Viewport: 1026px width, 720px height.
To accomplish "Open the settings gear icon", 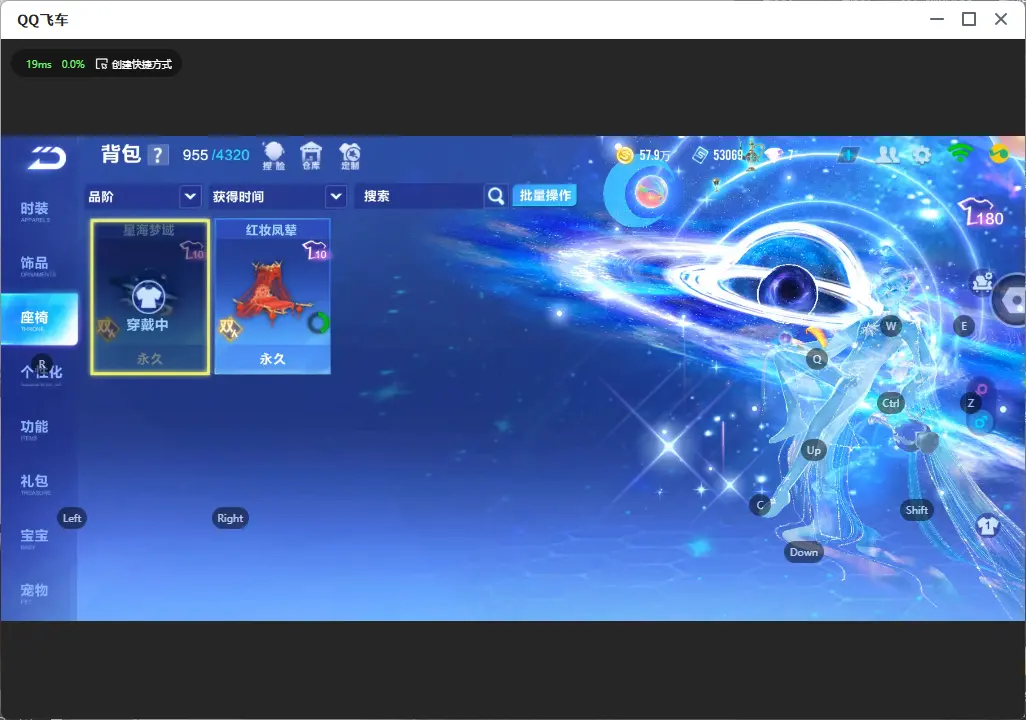I will (x=921, y=155).
